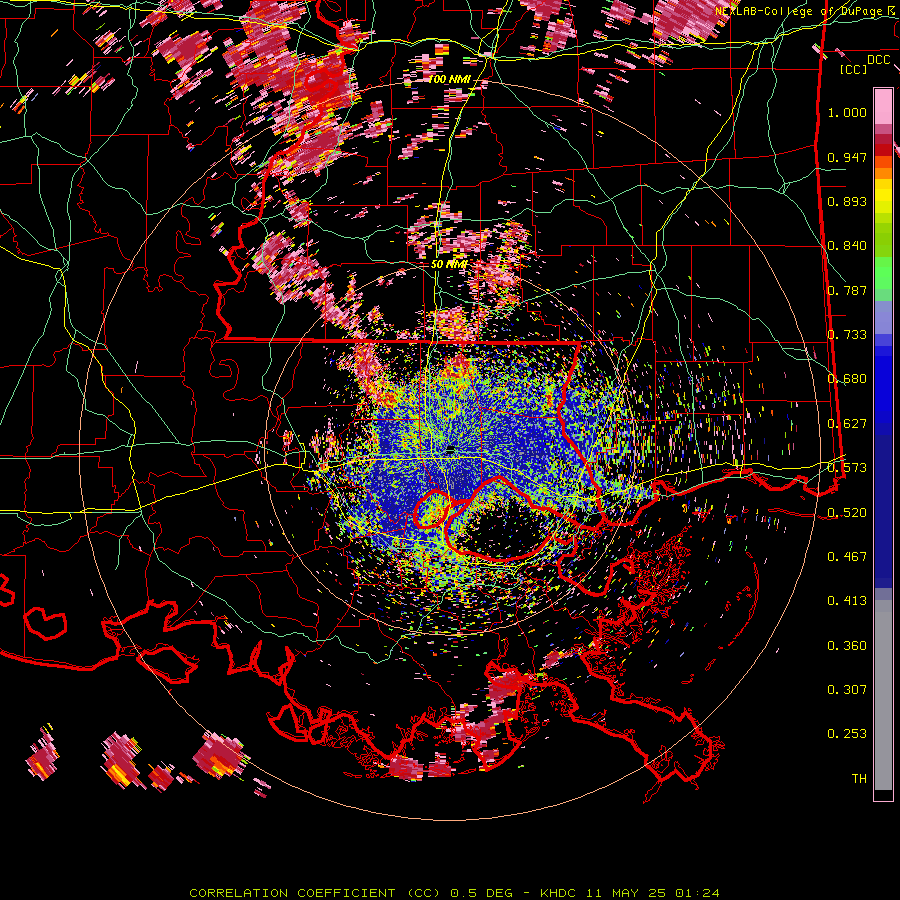This screenshot has width=900, height=900.
Task: Click the 0.947 color scale value
Action: [847, 157]
